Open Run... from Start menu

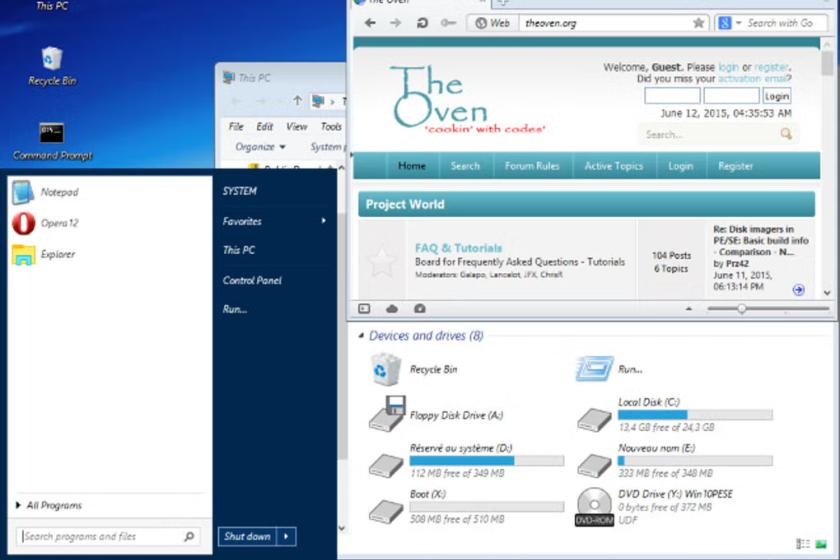tap(235, 309)
